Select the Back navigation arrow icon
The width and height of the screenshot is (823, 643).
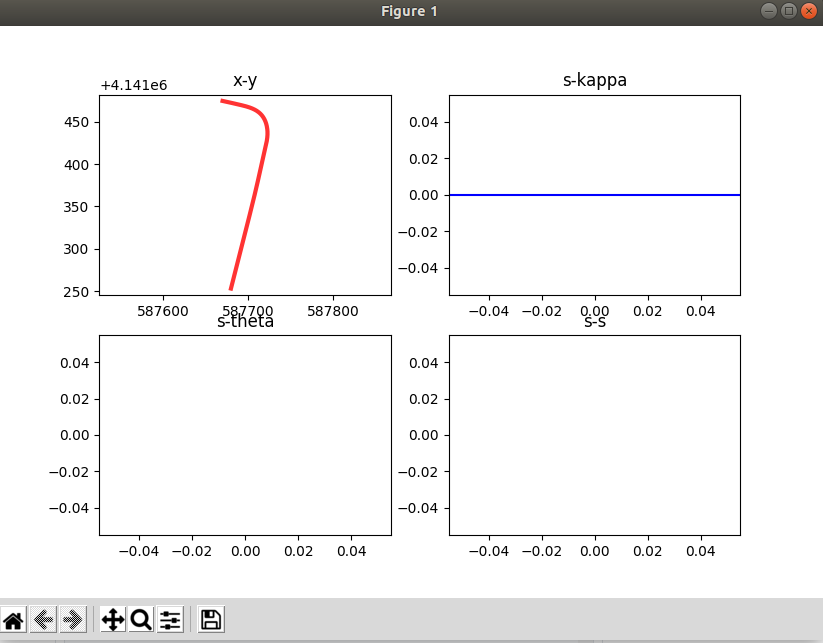43,619
